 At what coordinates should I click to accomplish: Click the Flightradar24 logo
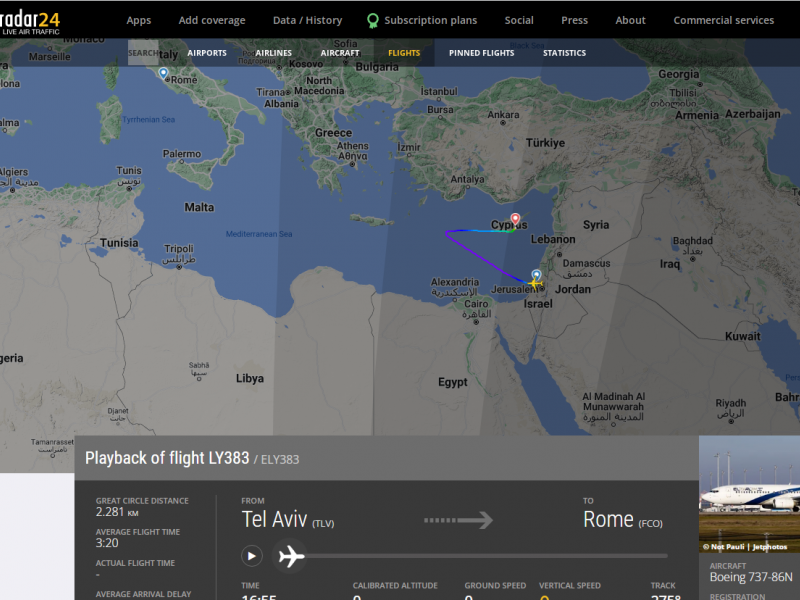[x=30, y=22]
